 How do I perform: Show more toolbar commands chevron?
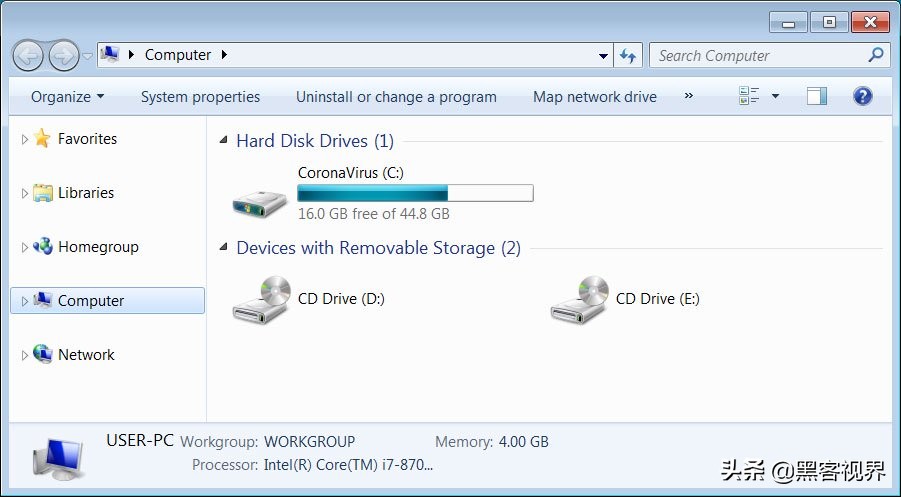688,96
